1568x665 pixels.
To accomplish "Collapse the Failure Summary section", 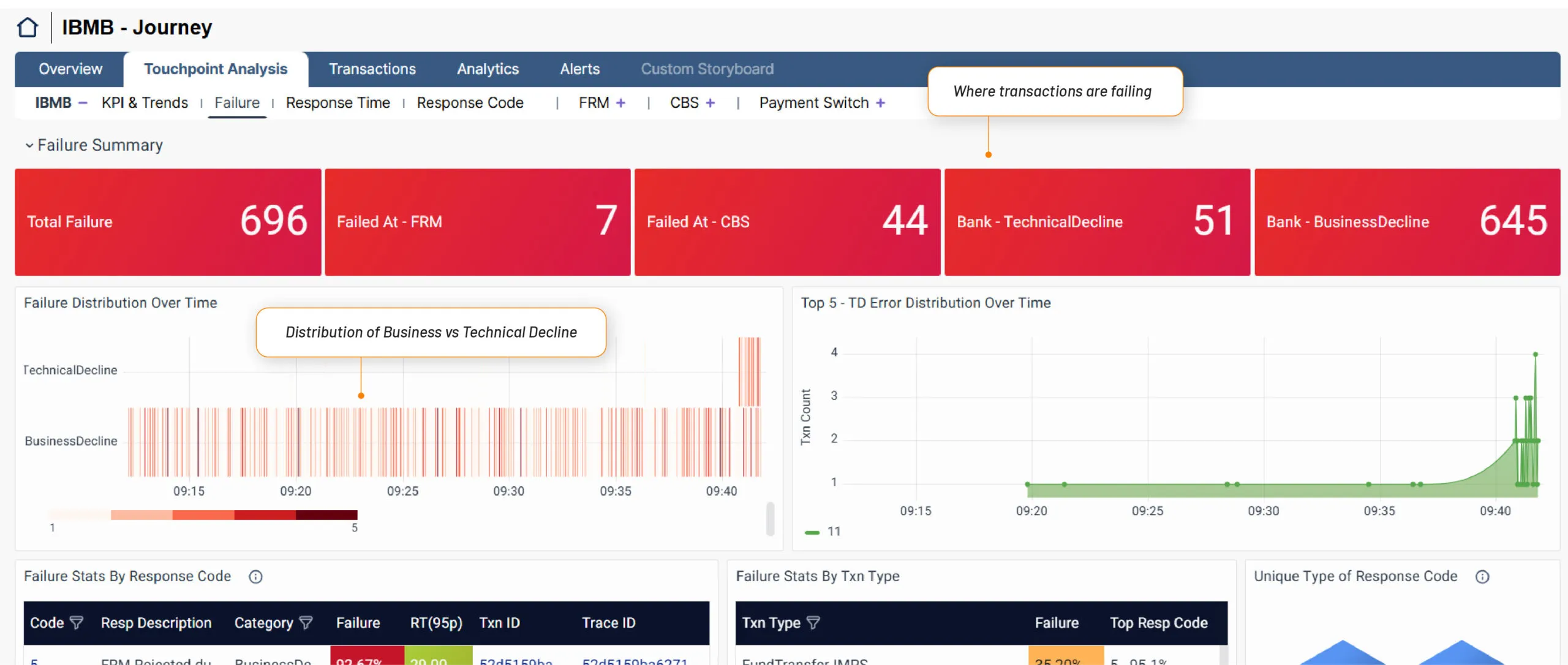I will (29, 145).
